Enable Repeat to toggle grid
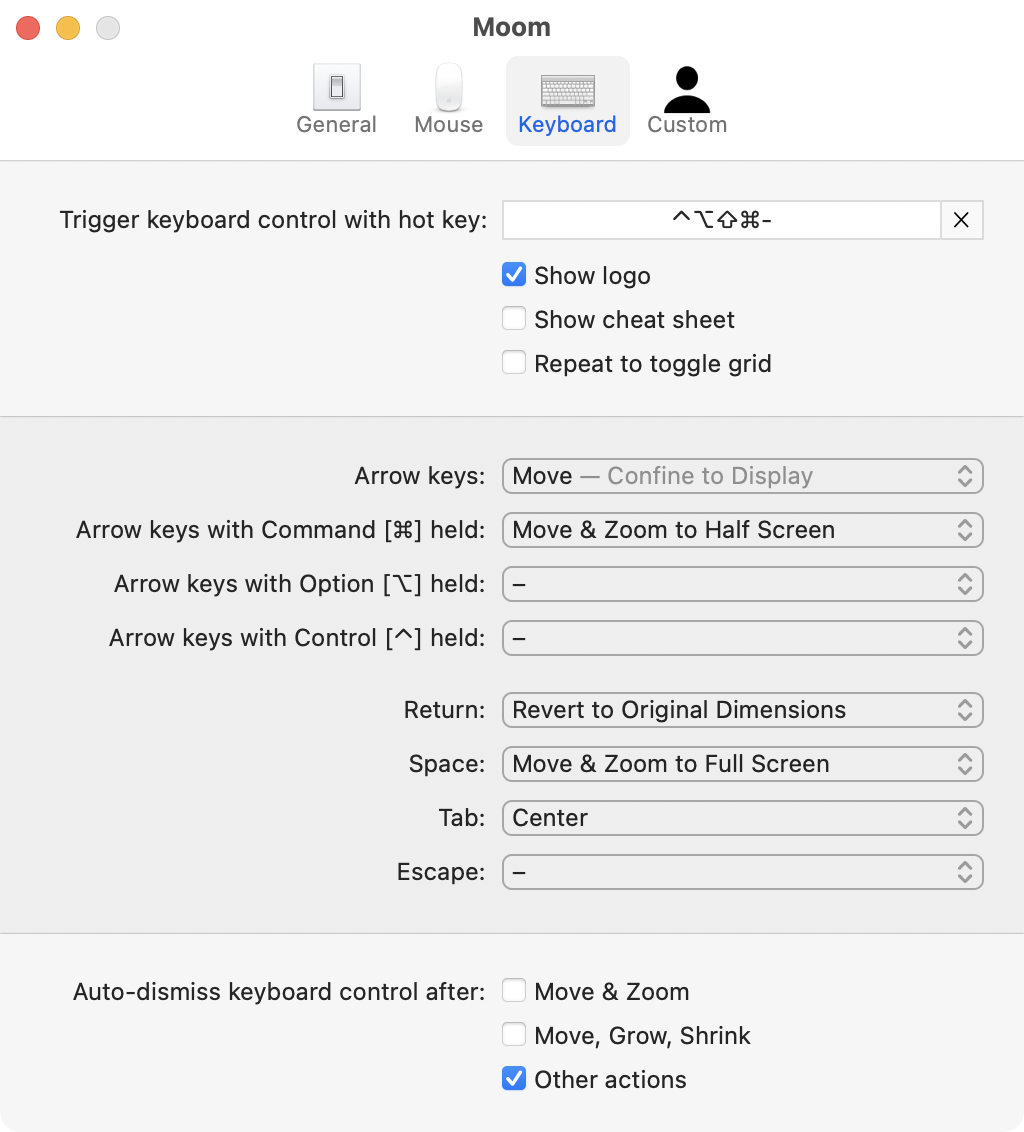 click(514, 363)
